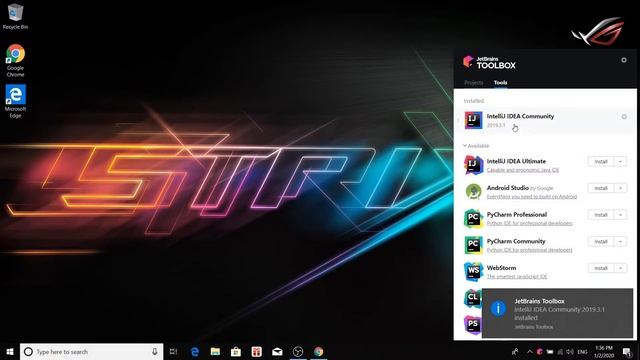Install PyCharm Professional
Viewport: 640px width, 360px height.
point(601,215)
